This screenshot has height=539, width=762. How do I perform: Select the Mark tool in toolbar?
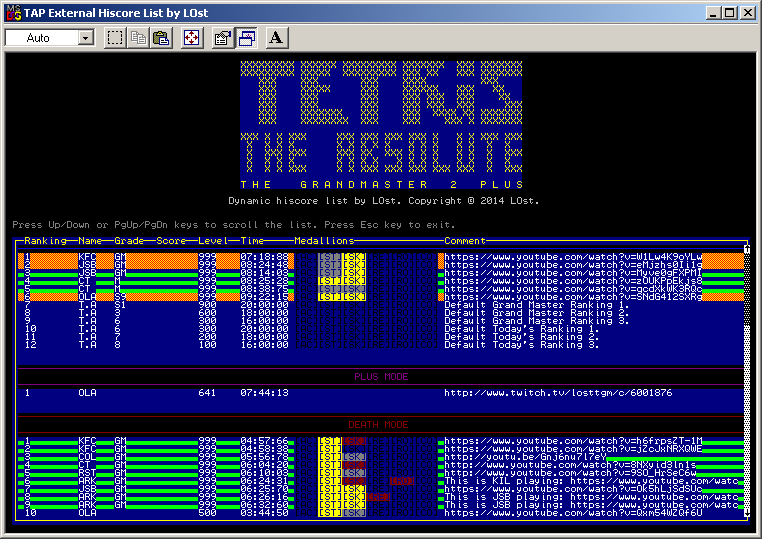pyautogui.click(x=115, y=38)
